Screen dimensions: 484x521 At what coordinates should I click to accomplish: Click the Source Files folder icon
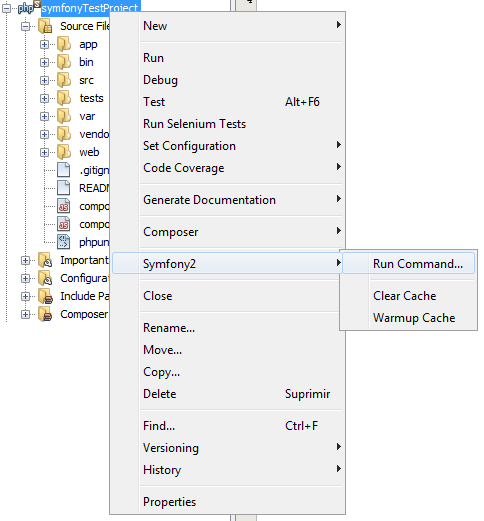pos(45,26)
